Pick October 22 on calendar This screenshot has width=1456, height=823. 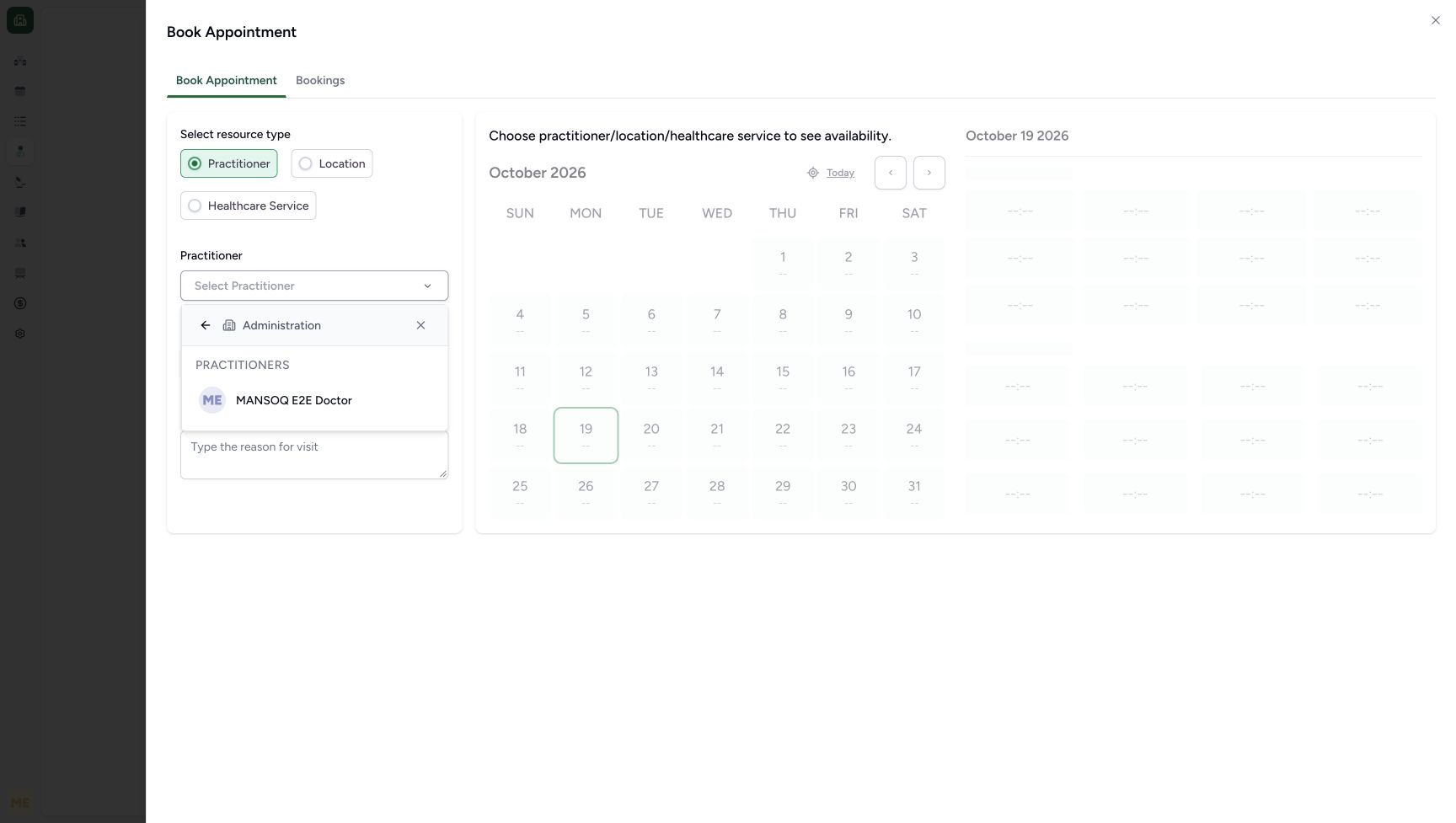783,436
